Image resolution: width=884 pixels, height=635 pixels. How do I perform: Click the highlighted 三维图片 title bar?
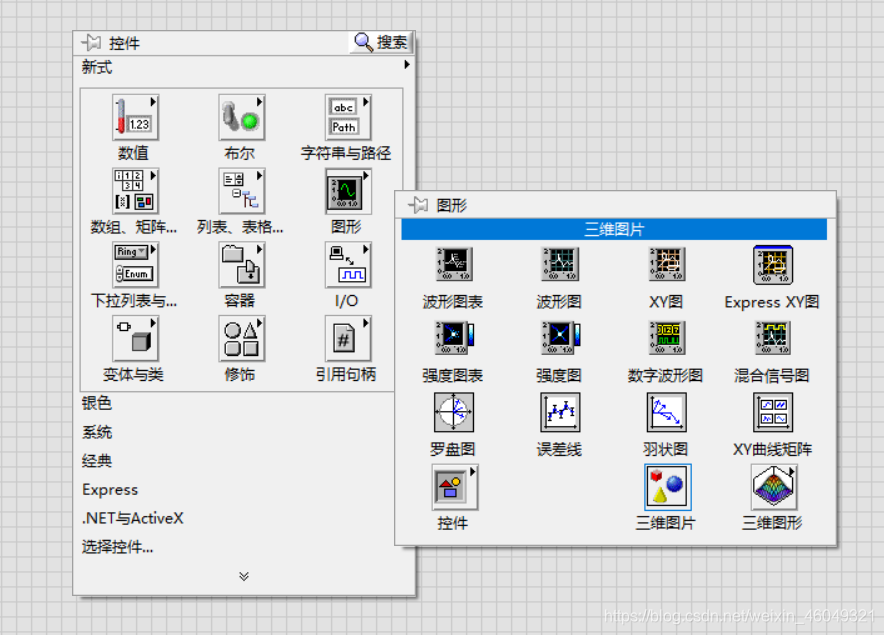coord(614,229)
